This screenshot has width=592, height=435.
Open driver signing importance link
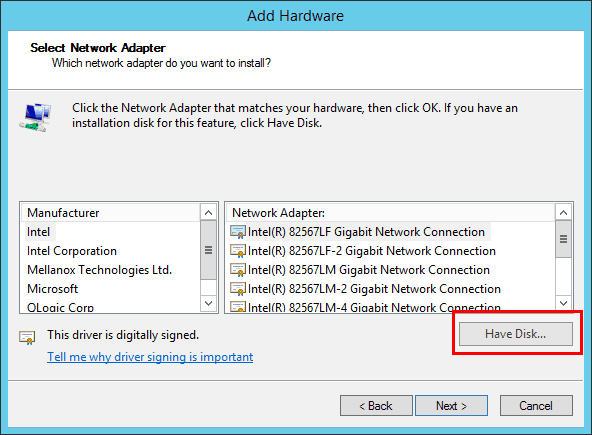[150, 357]
